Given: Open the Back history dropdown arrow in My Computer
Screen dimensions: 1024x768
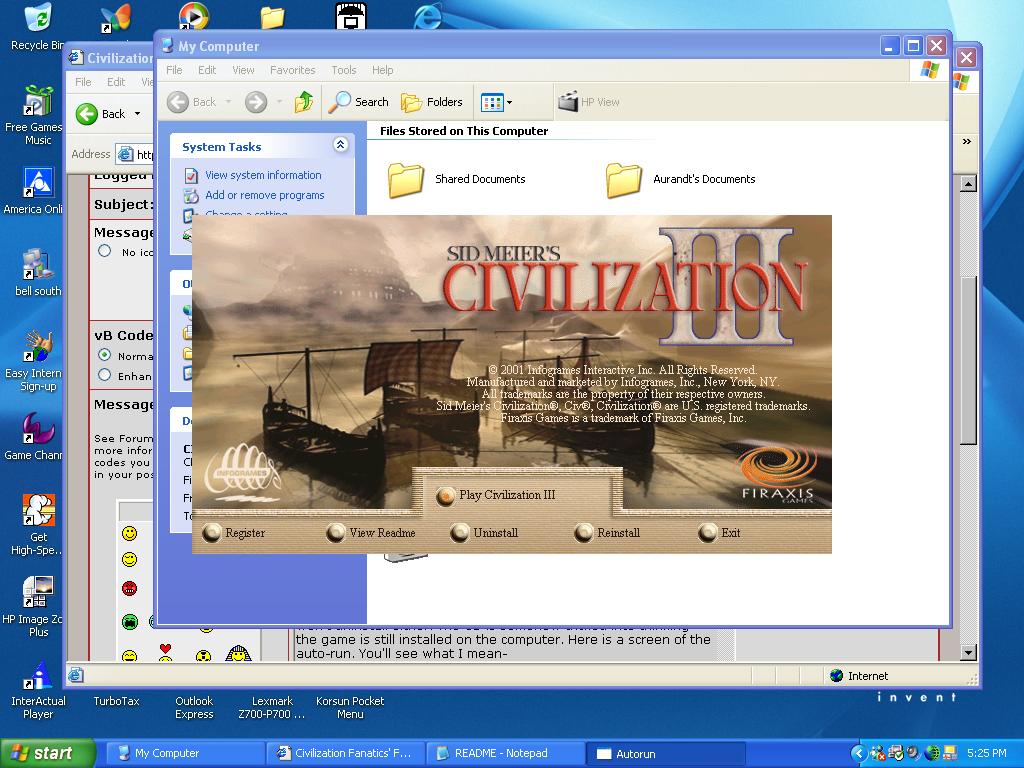Looking at the screenshot, I should [228, 102].
